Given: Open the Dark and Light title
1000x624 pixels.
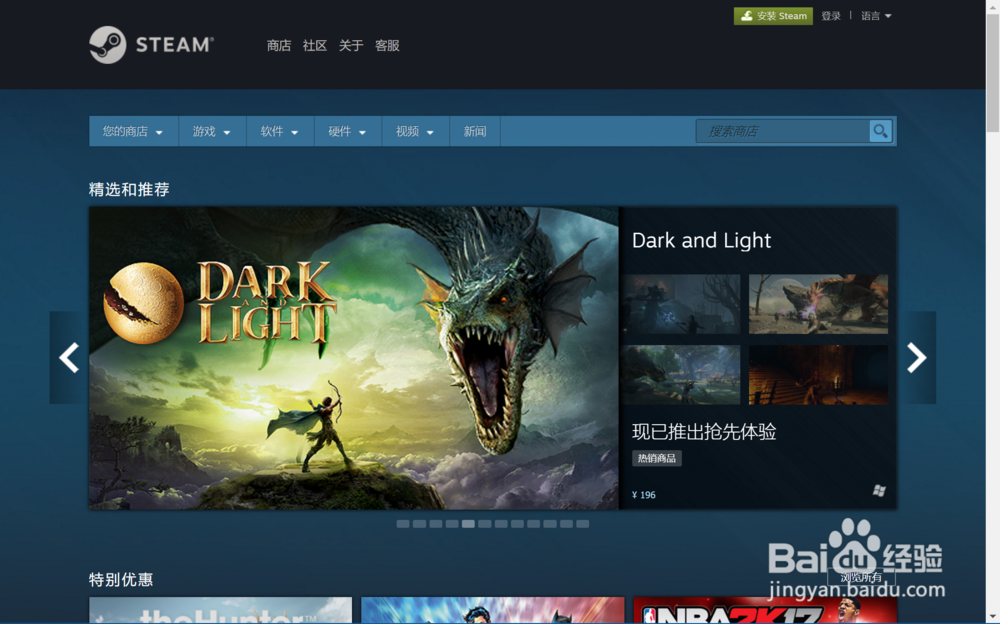Looking at the screenshot, I should click(701, 241).
